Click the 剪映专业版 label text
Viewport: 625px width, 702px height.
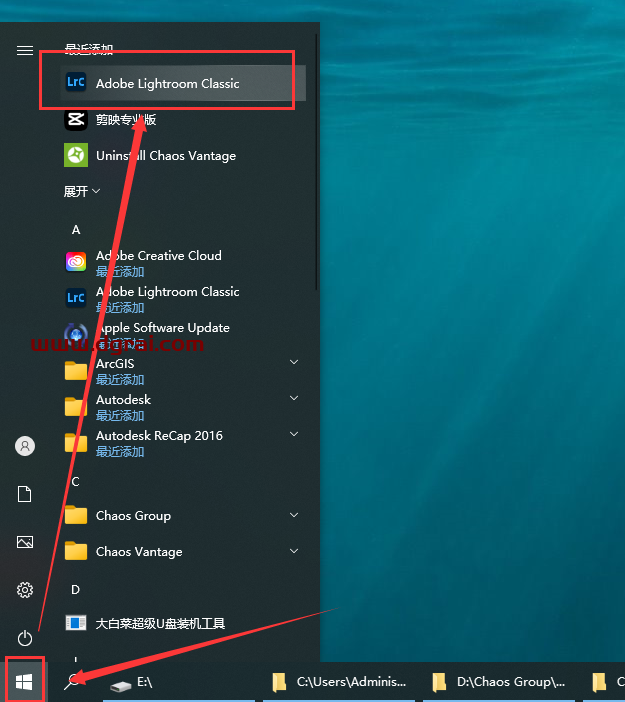click(x=126, y=120)
